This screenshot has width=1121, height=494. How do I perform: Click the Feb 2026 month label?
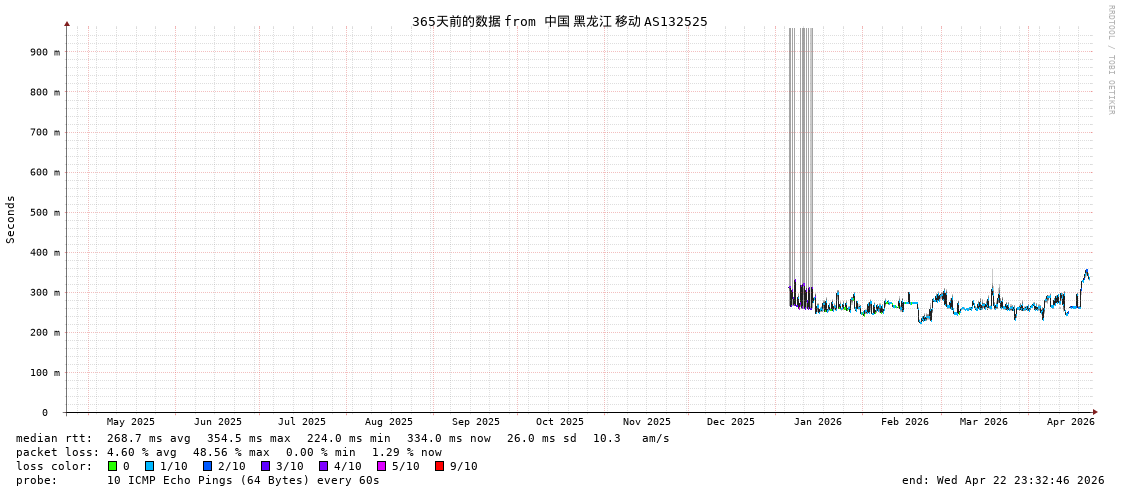click(904, 422)
